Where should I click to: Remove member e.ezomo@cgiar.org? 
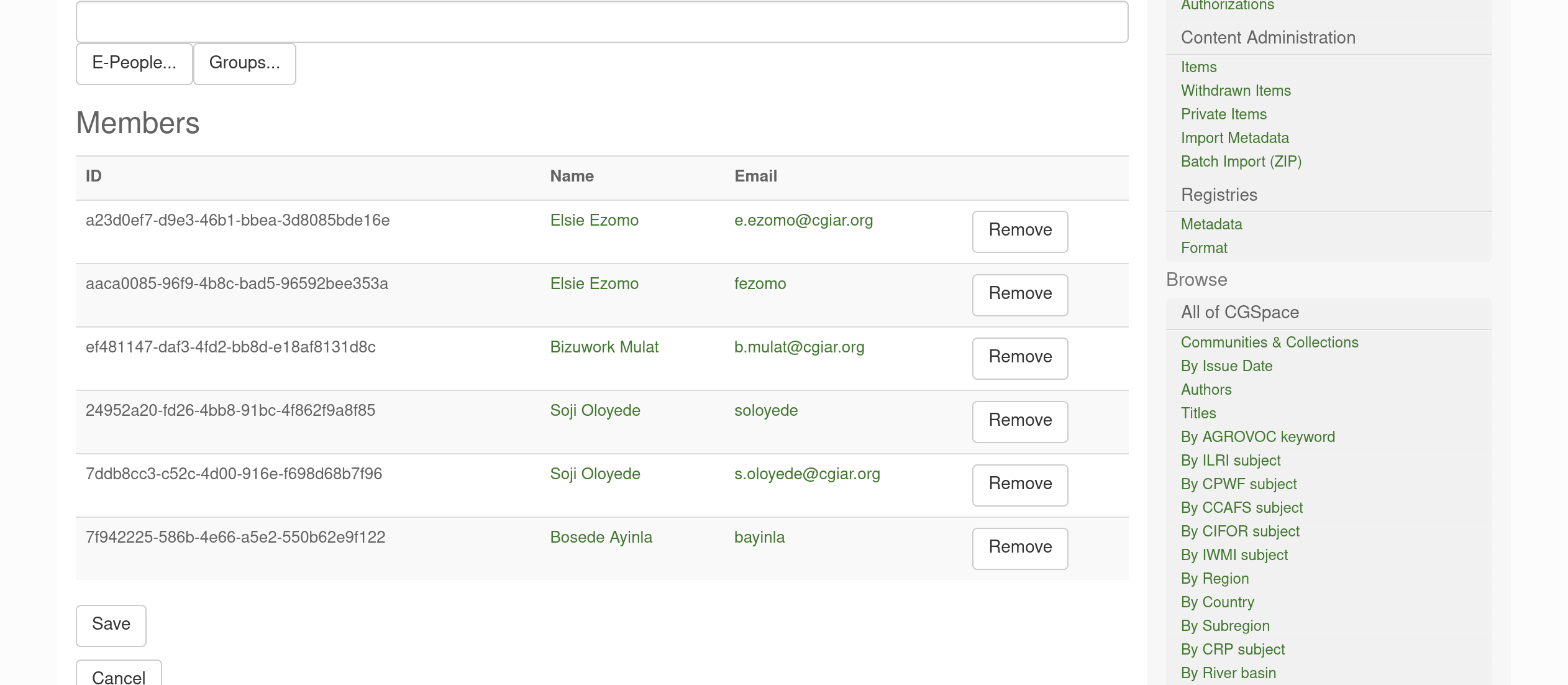click(x=1020, y=231)
